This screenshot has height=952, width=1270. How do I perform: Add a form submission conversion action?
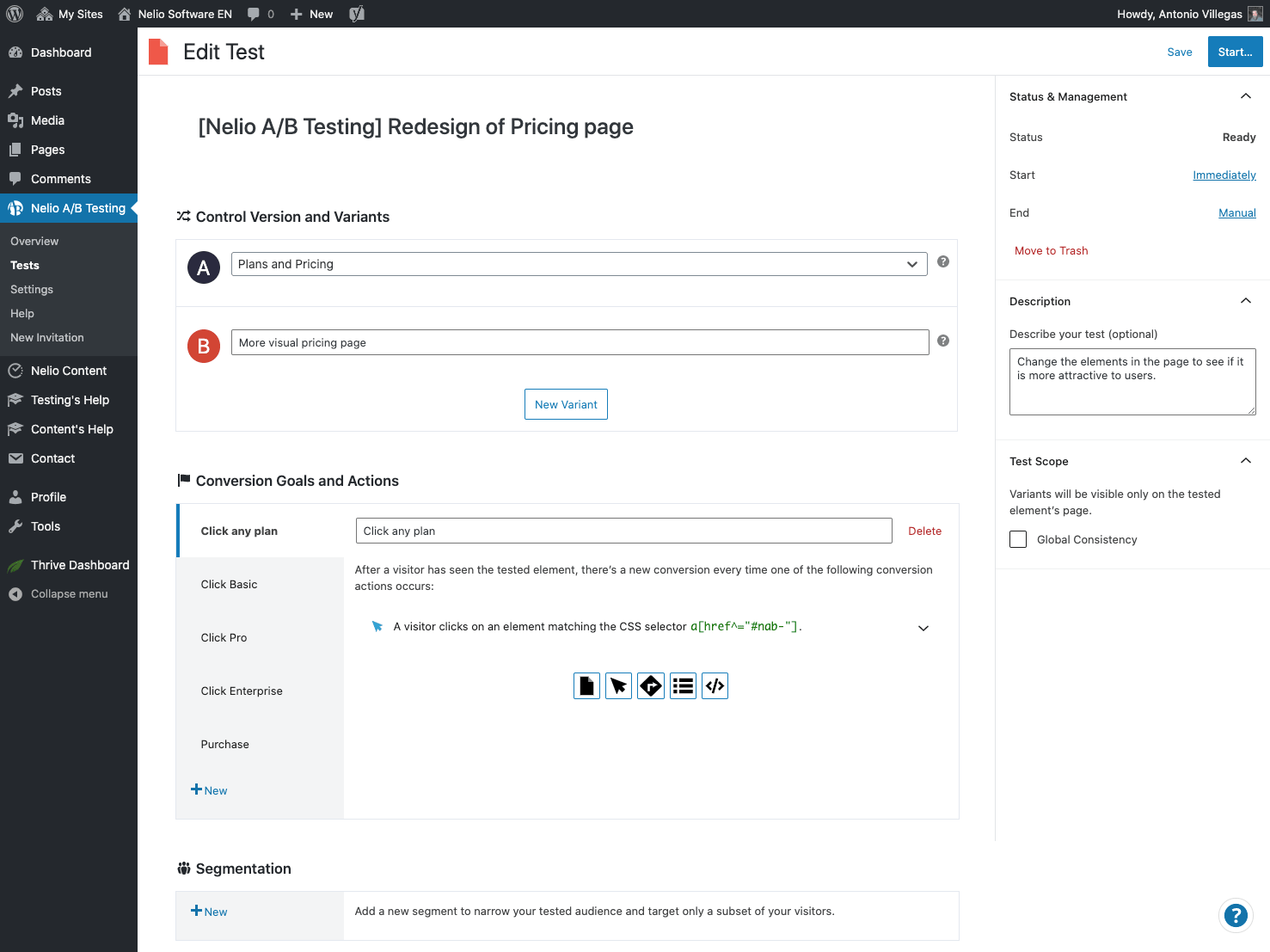[683, 686]
